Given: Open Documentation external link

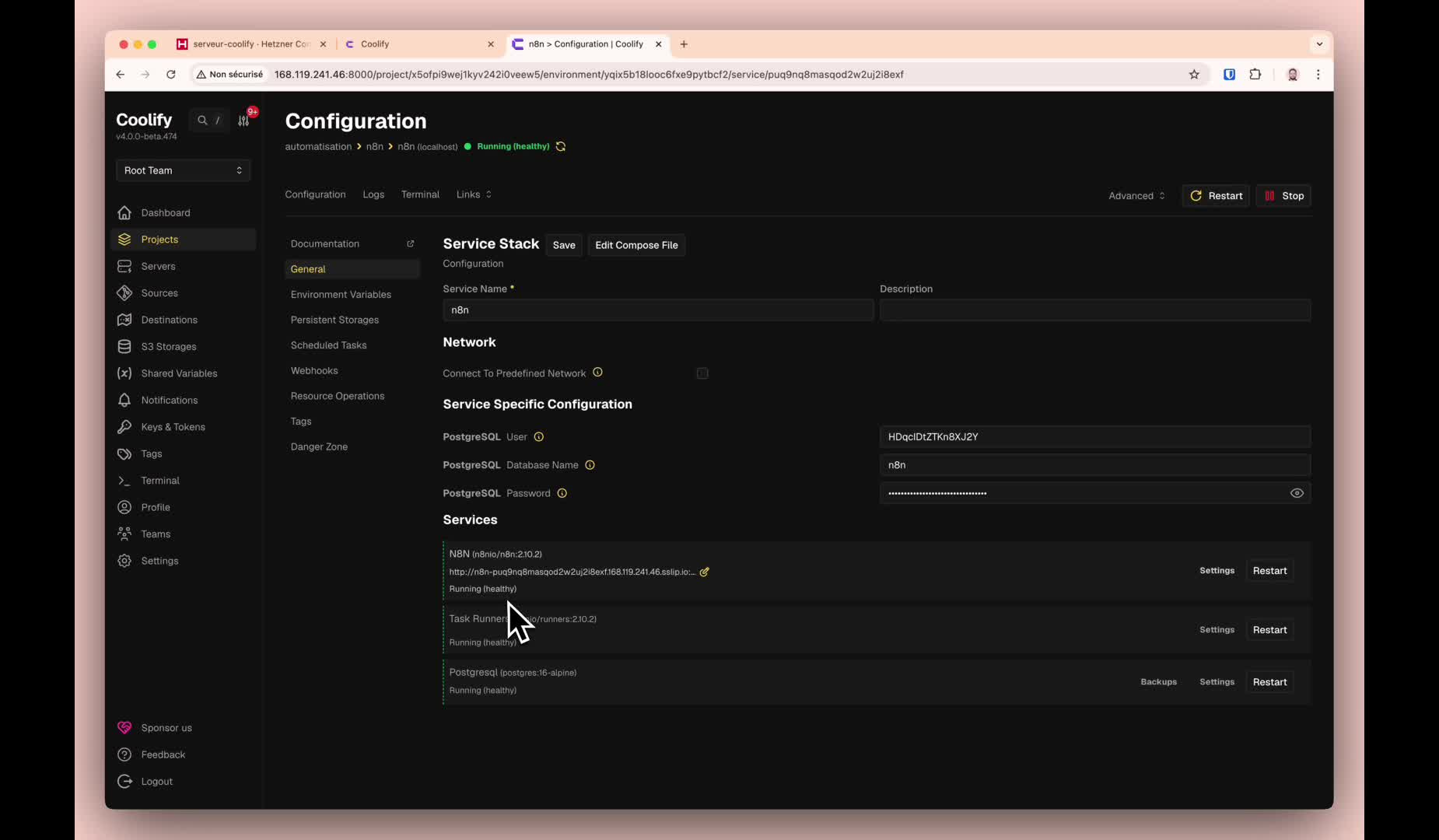Looking at the screenshot, I should (x=352, y=244).
